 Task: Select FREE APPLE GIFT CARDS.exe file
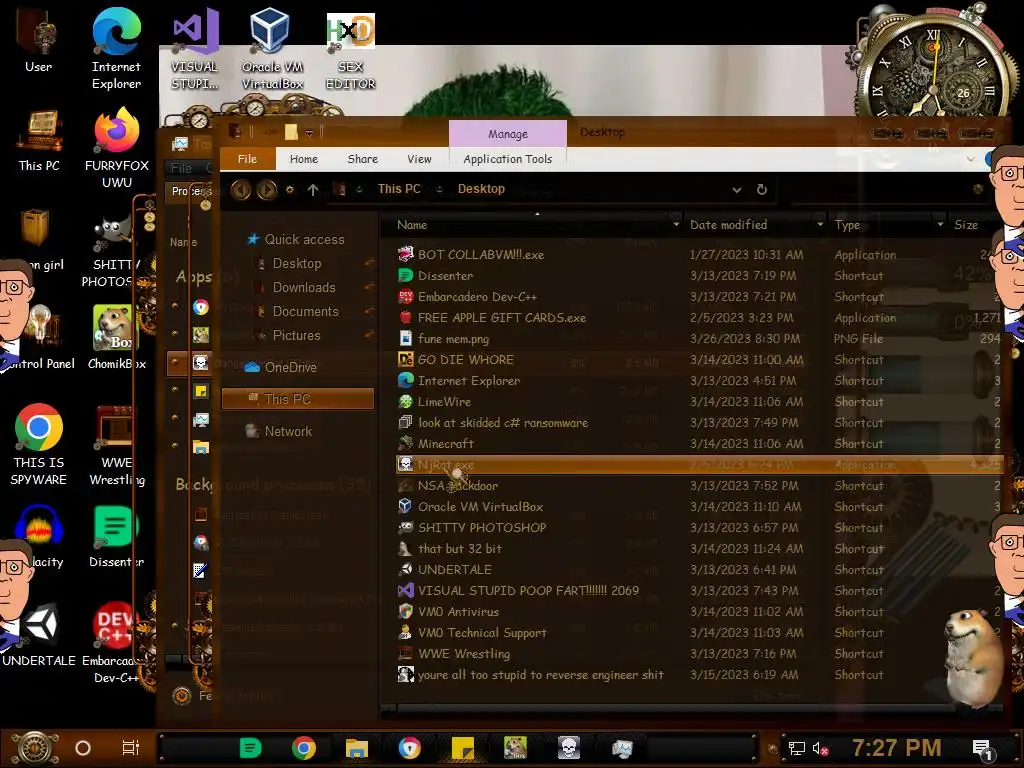699,318
